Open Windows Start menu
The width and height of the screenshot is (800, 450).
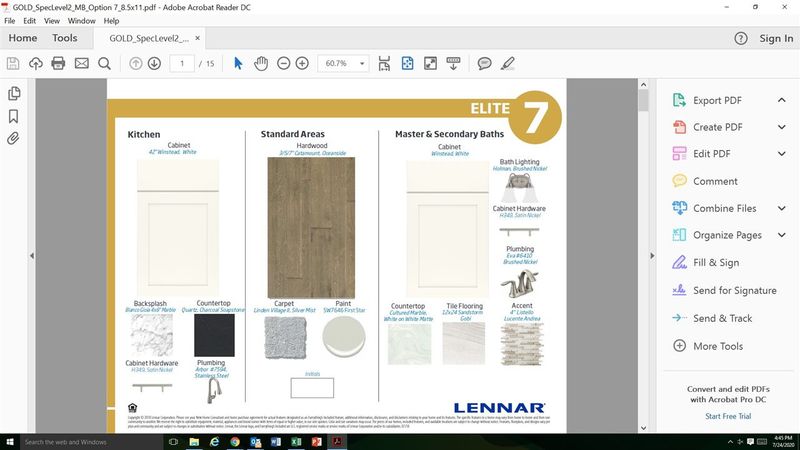click(10, 442)
